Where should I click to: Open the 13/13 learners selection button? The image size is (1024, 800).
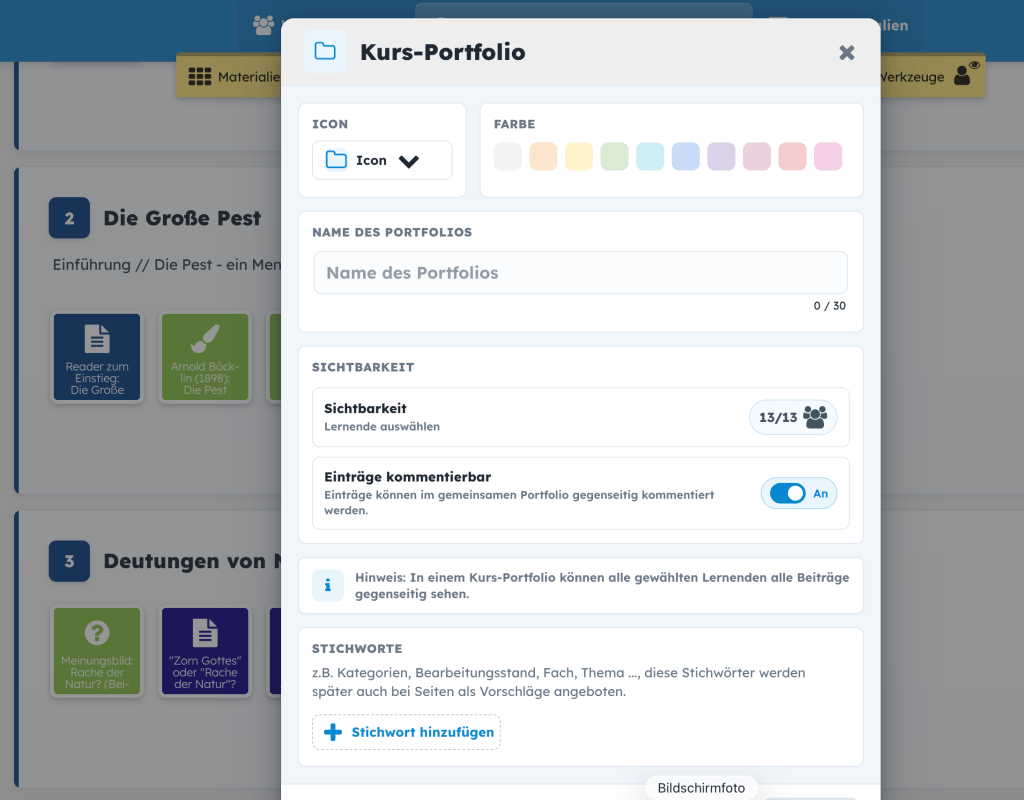point(793,417)
